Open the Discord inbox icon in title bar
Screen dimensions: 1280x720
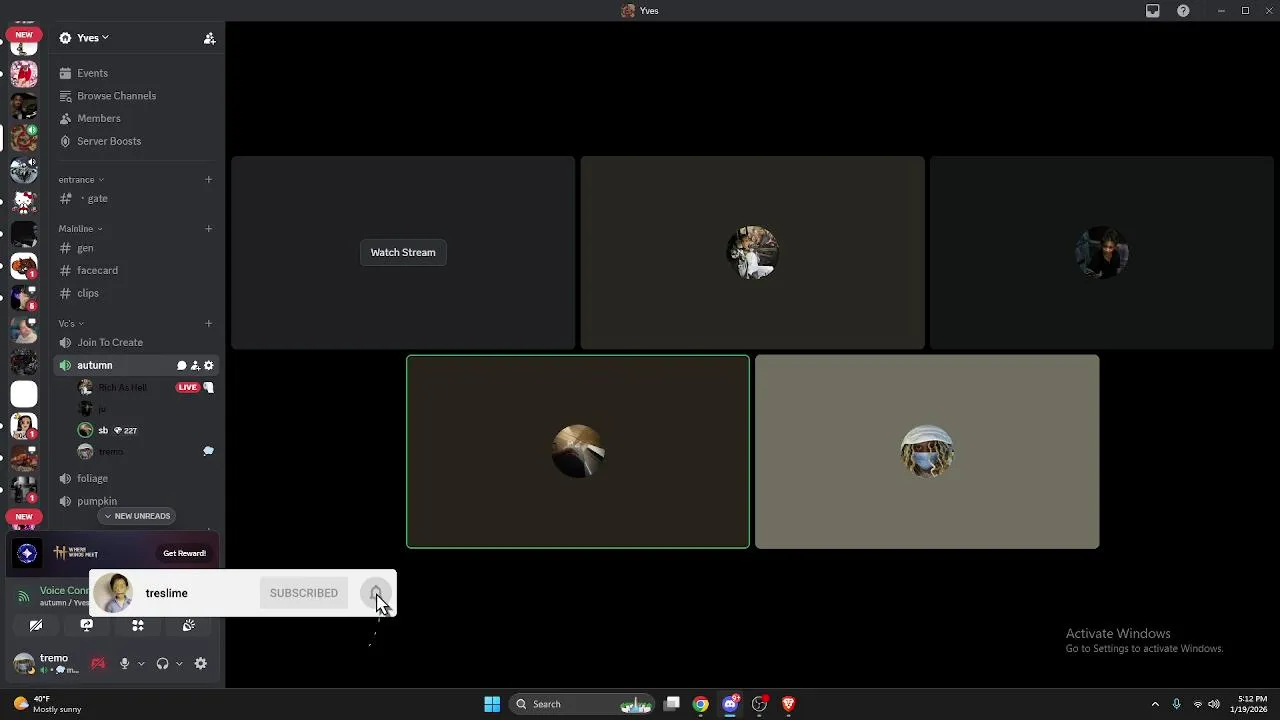click(1153, 11)
